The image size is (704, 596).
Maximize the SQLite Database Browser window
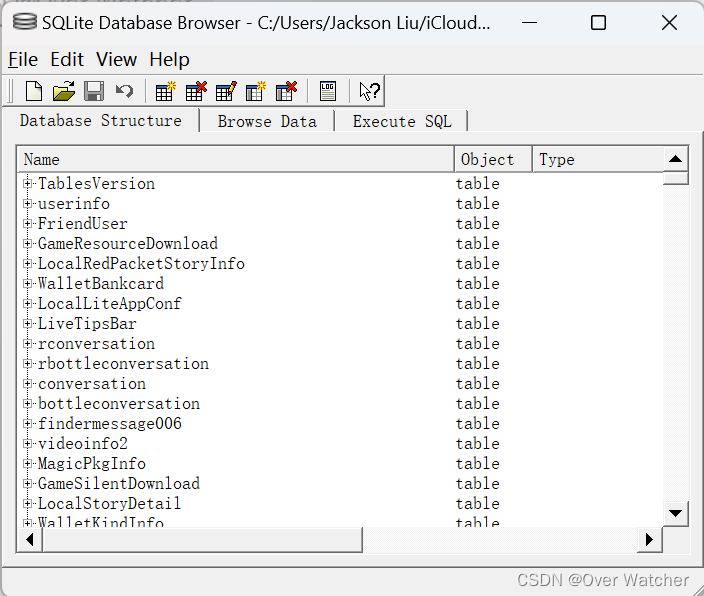[x=598, y=22]
